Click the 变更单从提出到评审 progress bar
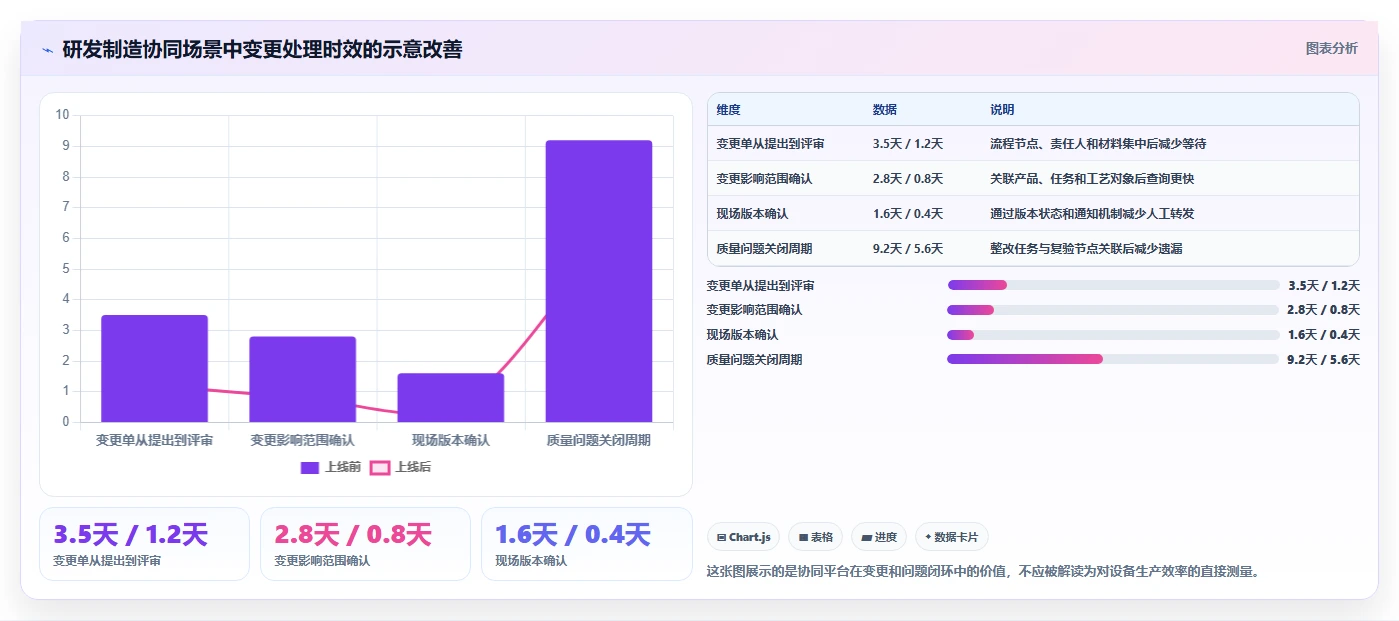 [1113, 285]
